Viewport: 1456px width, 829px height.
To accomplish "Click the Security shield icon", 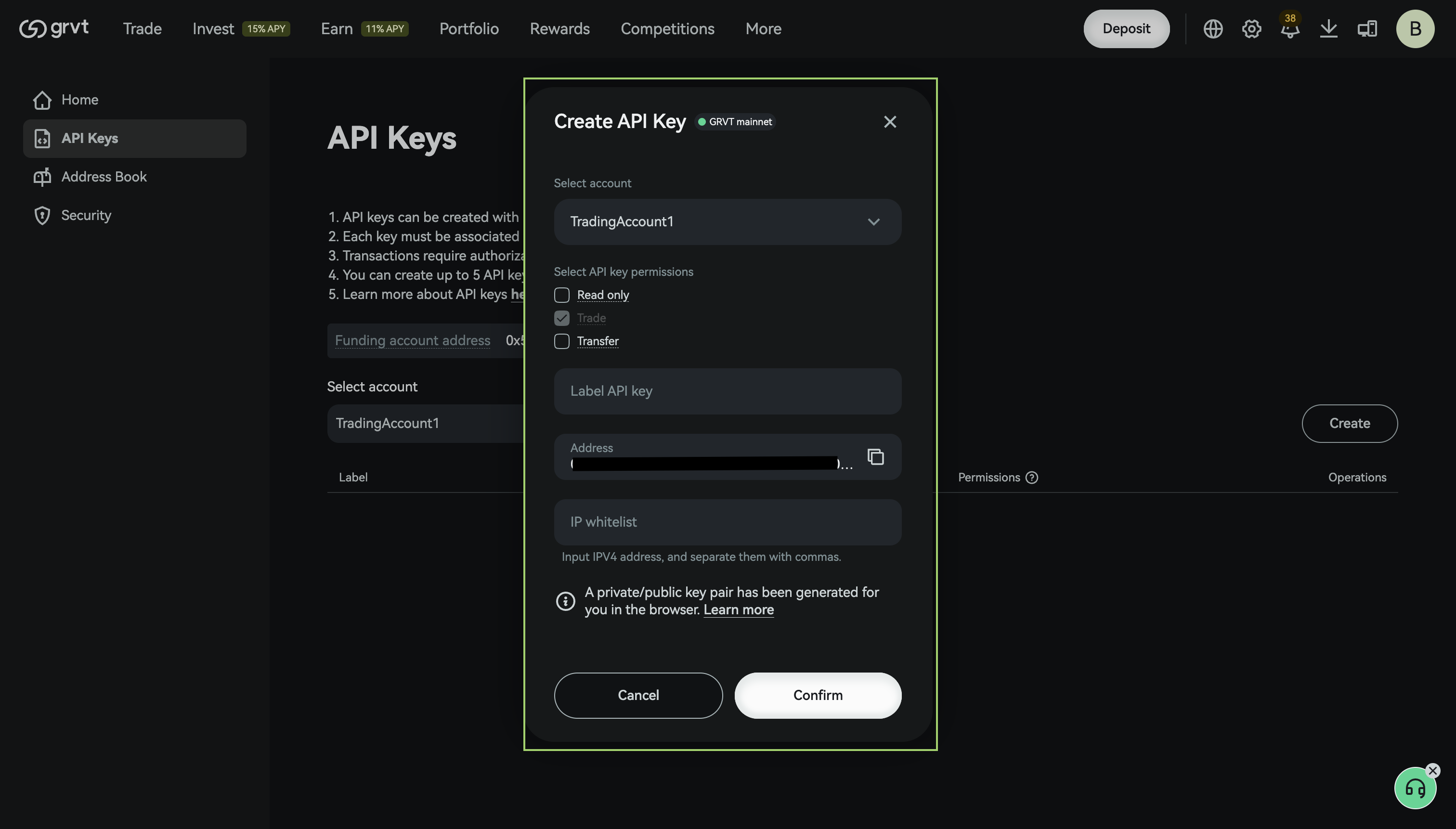I will point(42,215).
